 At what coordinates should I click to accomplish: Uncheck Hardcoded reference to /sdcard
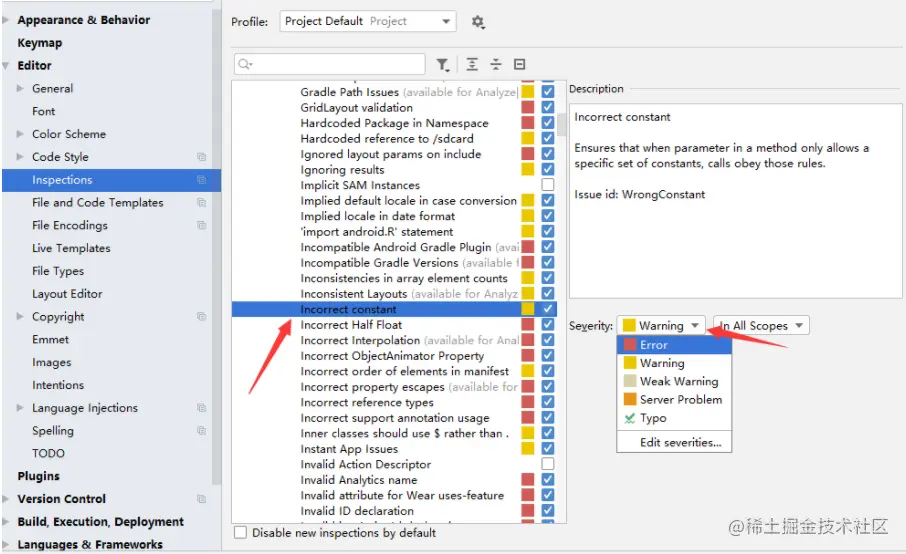(548, 138)
